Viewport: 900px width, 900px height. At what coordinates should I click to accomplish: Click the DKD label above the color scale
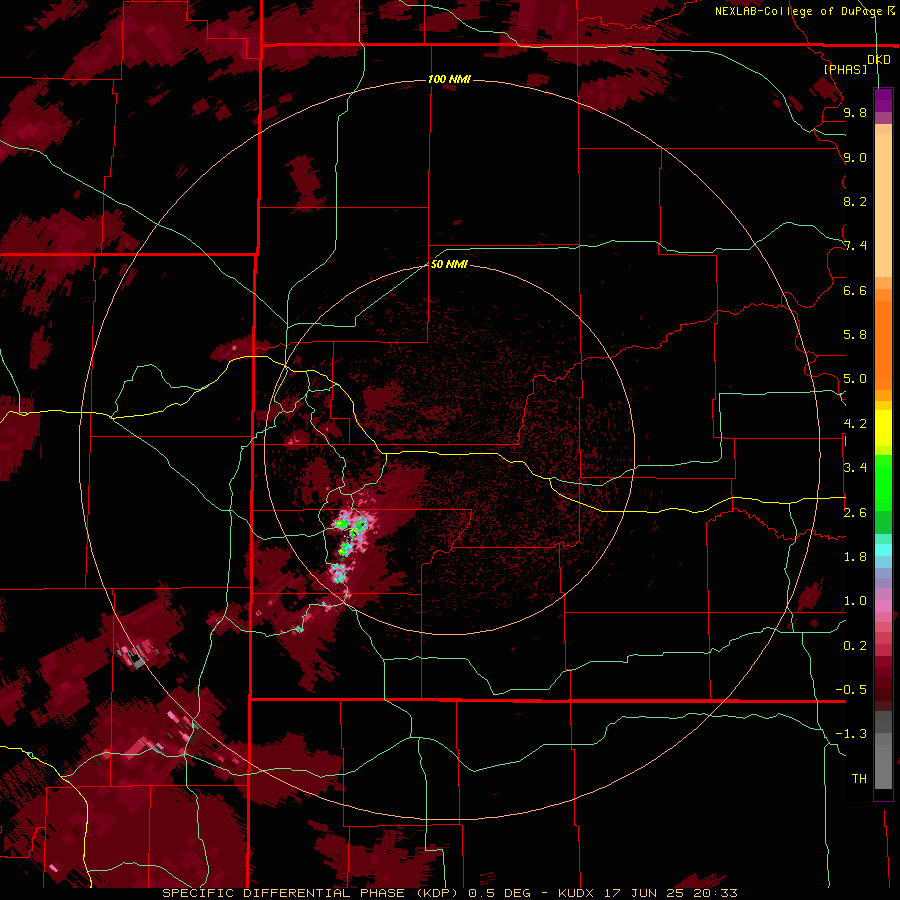(879, 60)
